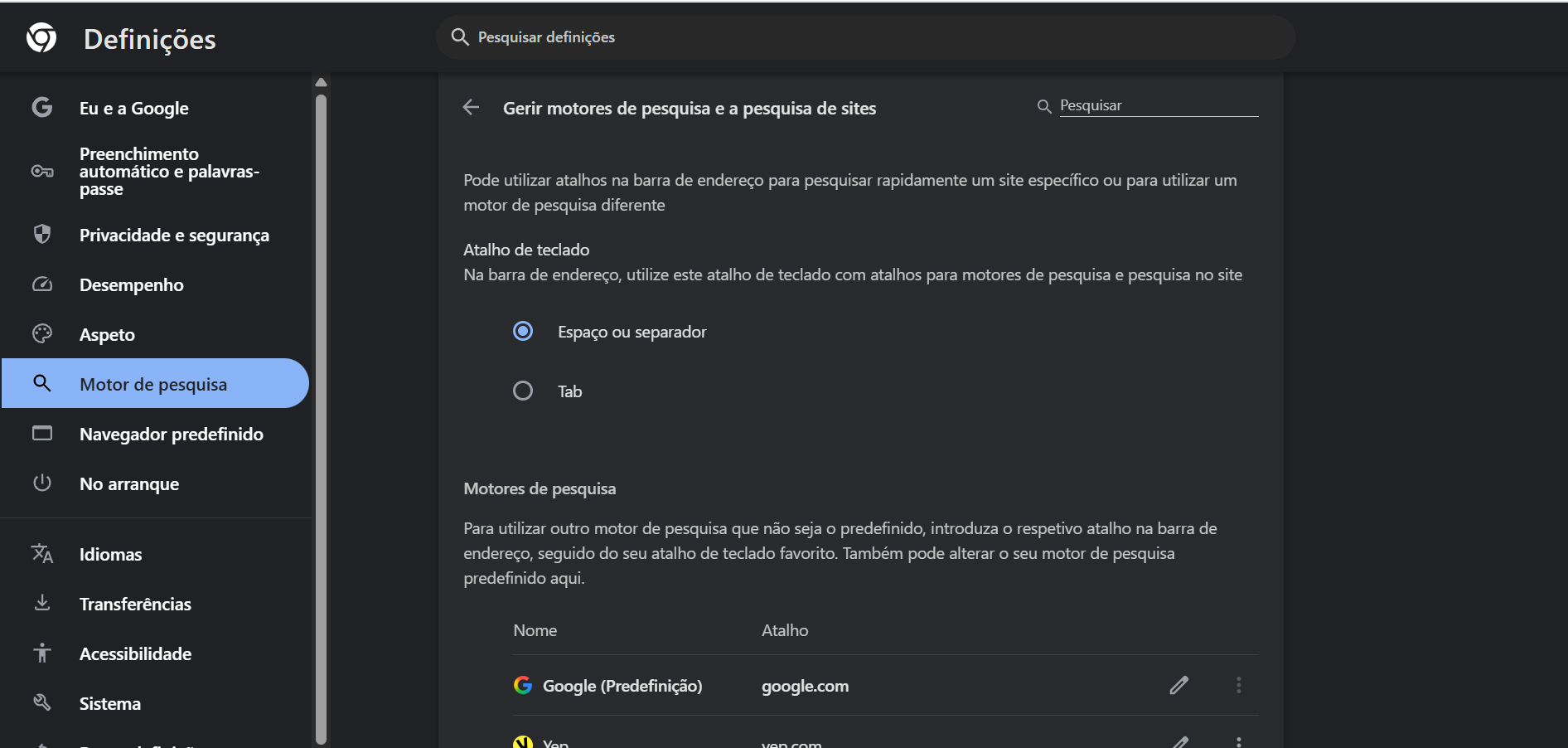The width and height of the screenshot is (1568, 748).
Task: Open the Navegador predefinido section
Action: (x=171, y=435)
